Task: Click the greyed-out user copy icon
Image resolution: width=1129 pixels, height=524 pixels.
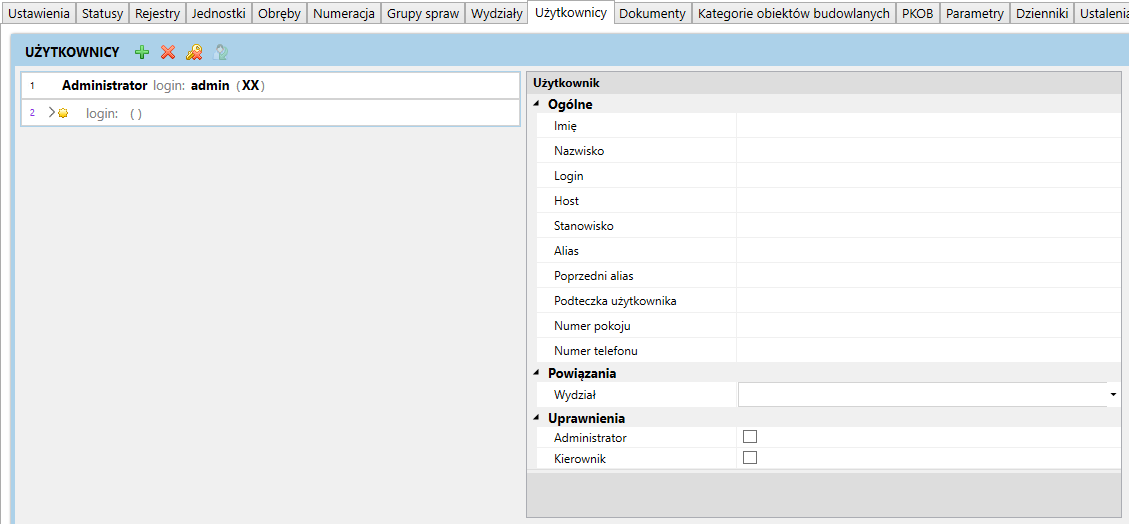Action: tap(221, 52)
